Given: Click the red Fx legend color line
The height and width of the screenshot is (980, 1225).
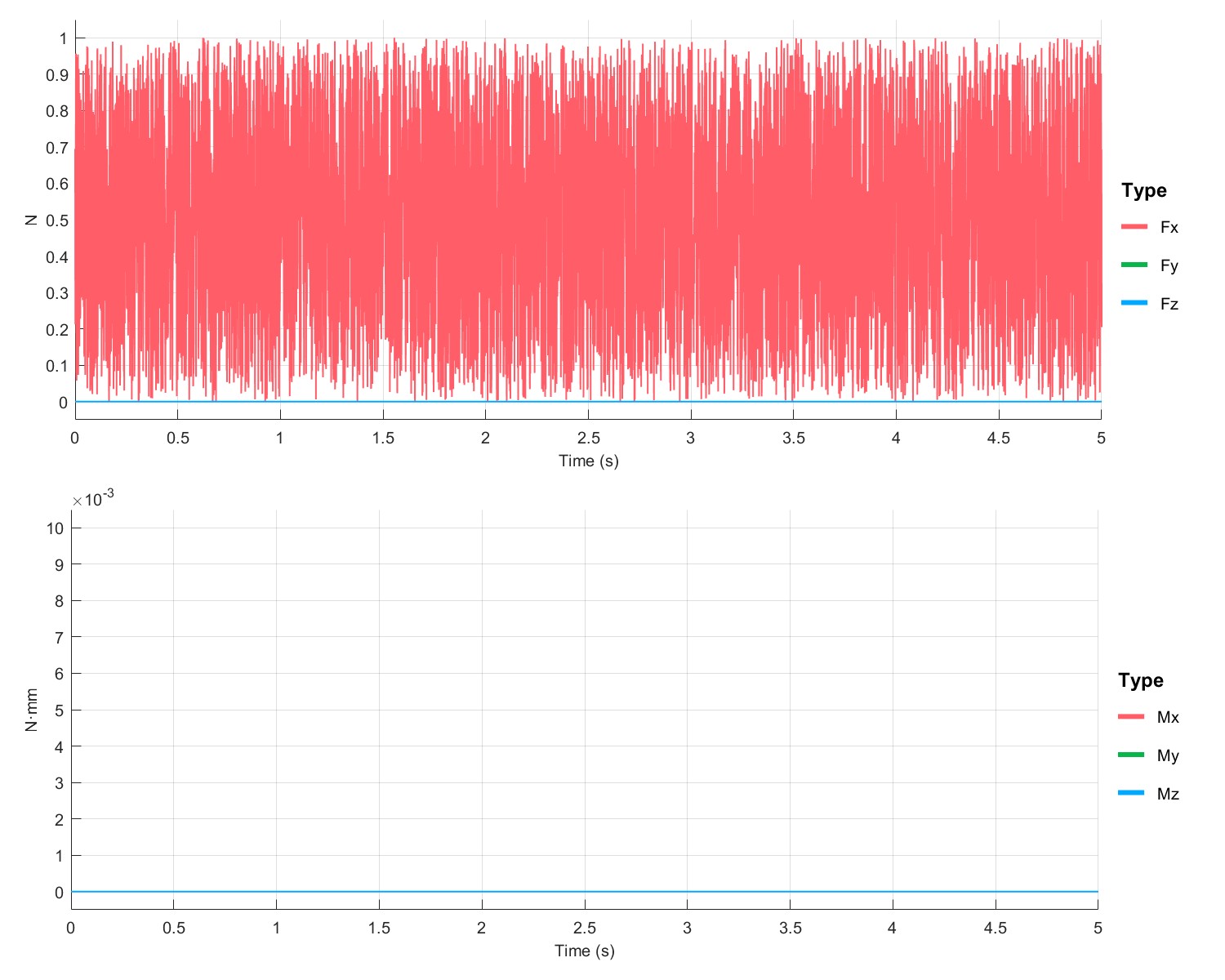Looking at the screenshot, I should coord(1134,226).
